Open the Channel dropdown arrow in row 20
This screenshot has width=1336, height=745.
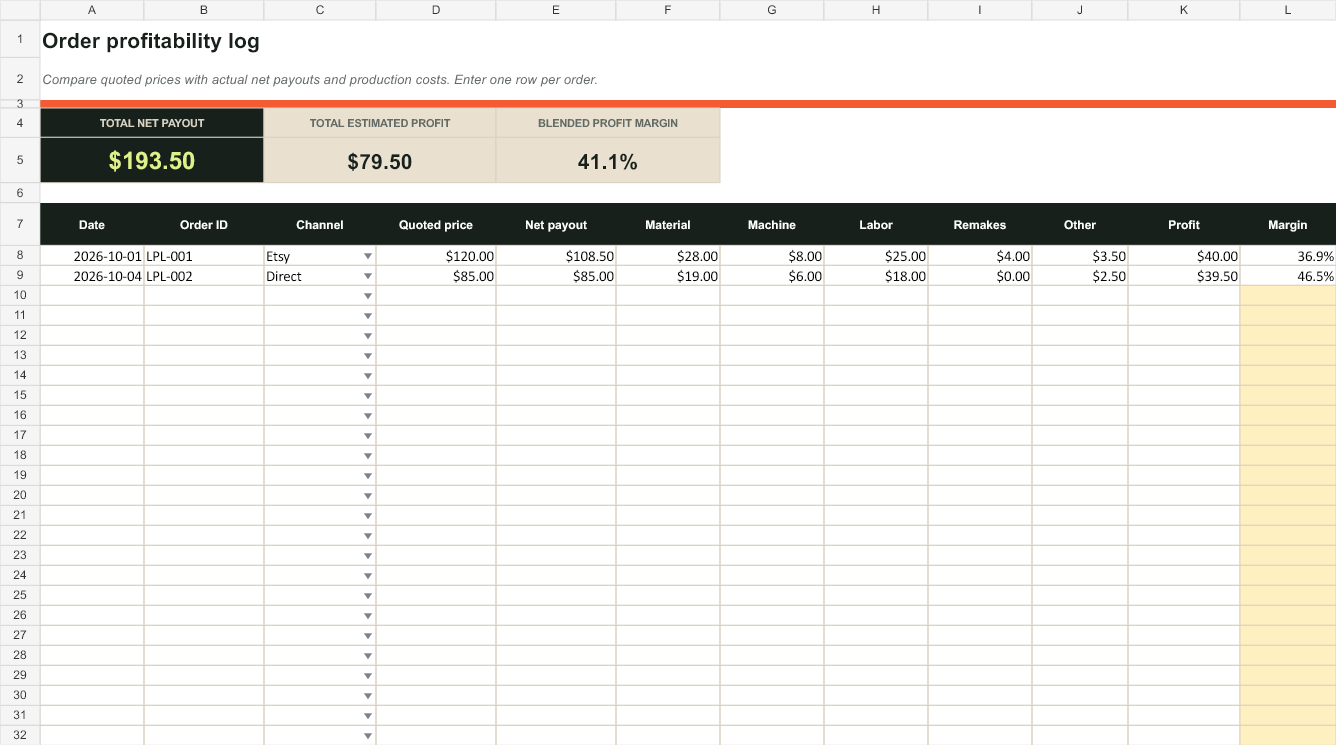pos(368,496)
